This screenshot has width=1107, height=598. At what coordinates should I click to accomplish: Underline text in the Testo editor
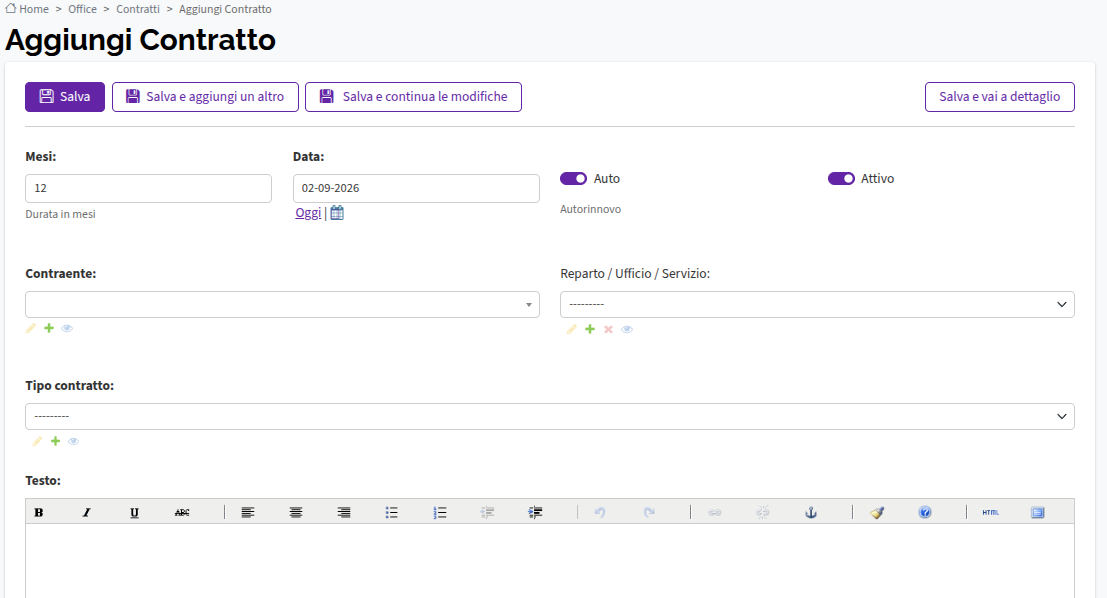pos(134,513)
